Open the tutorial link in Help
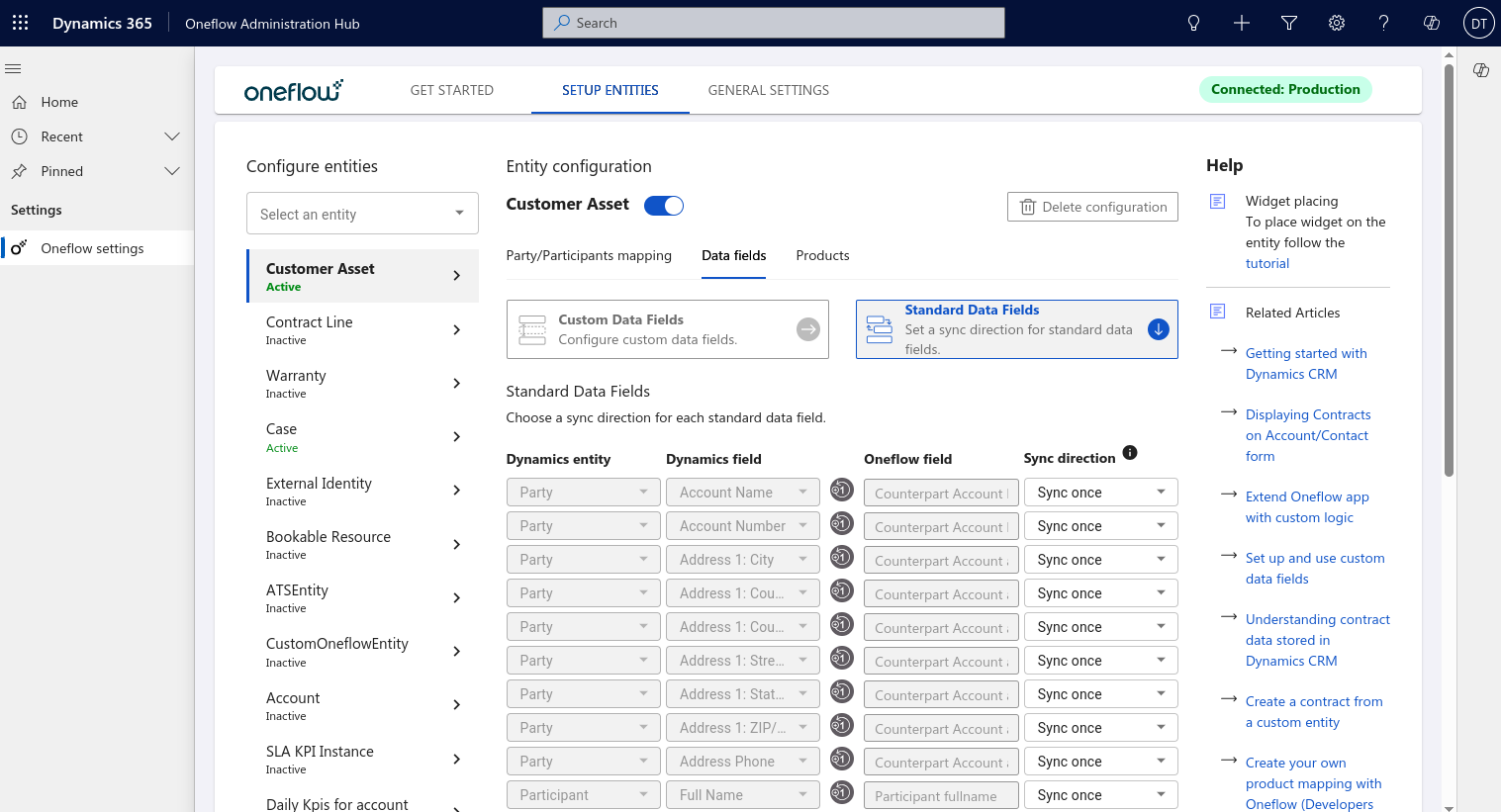Image resolution: width=1501 pixels, height=812 pixels. coord(1267,263)
